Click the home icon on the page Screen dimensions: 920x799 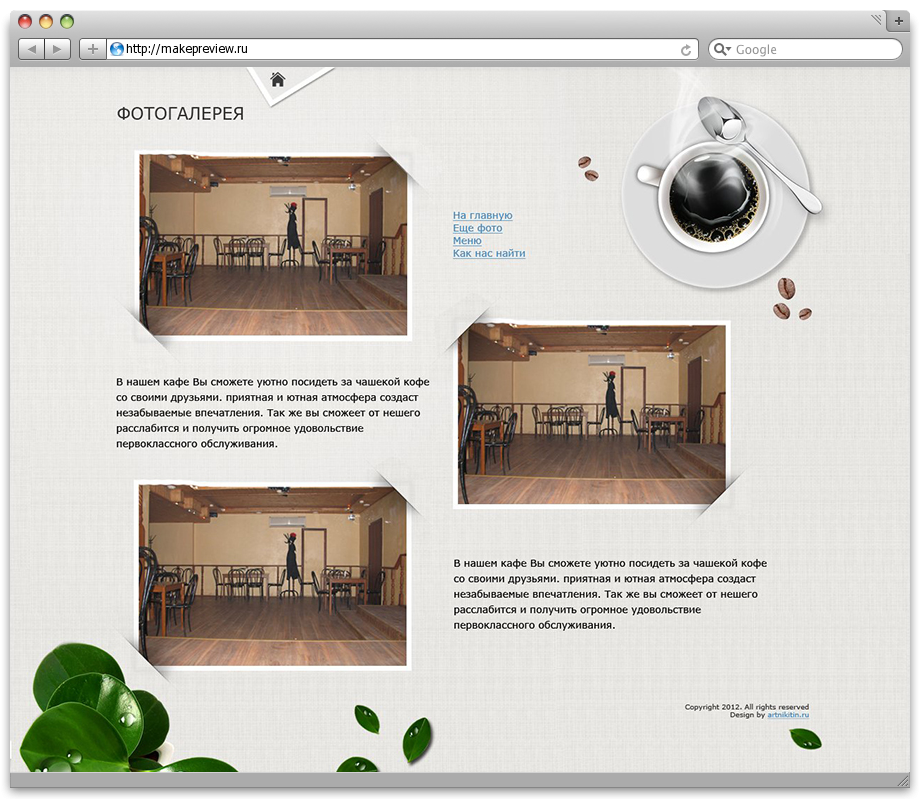pos(278,79)
